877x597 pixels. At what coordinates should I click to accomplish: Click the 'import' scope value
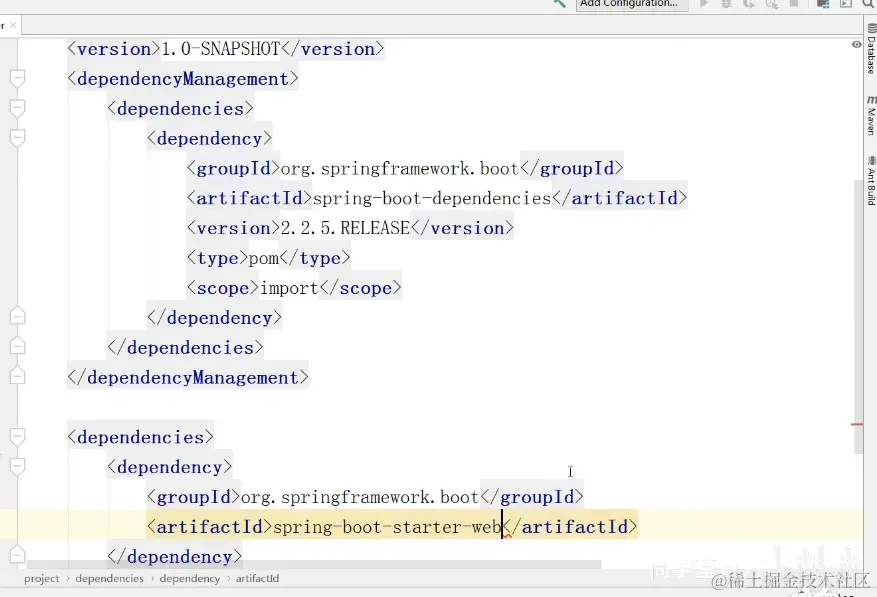coord(289,288)
